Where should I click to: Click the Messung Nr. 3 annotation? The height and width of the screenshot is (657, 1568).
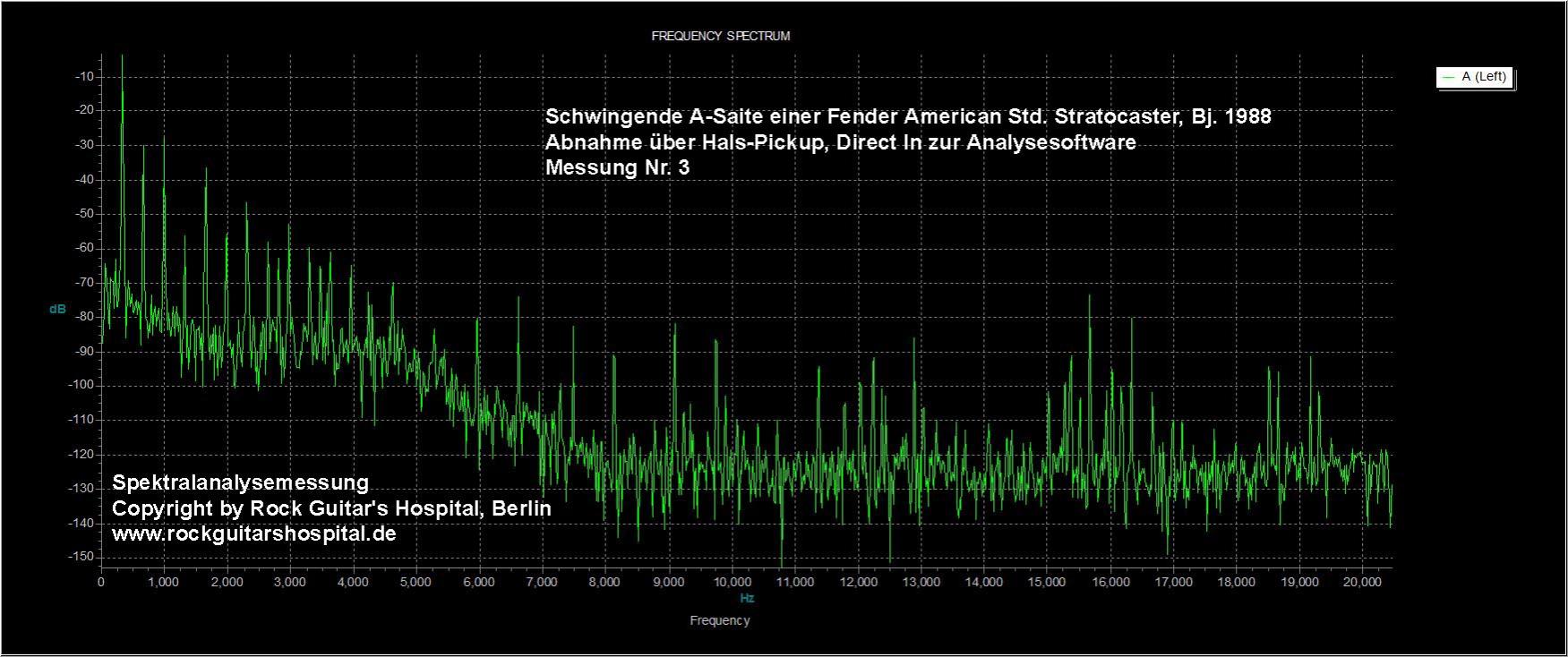click(x=618, y=167)
